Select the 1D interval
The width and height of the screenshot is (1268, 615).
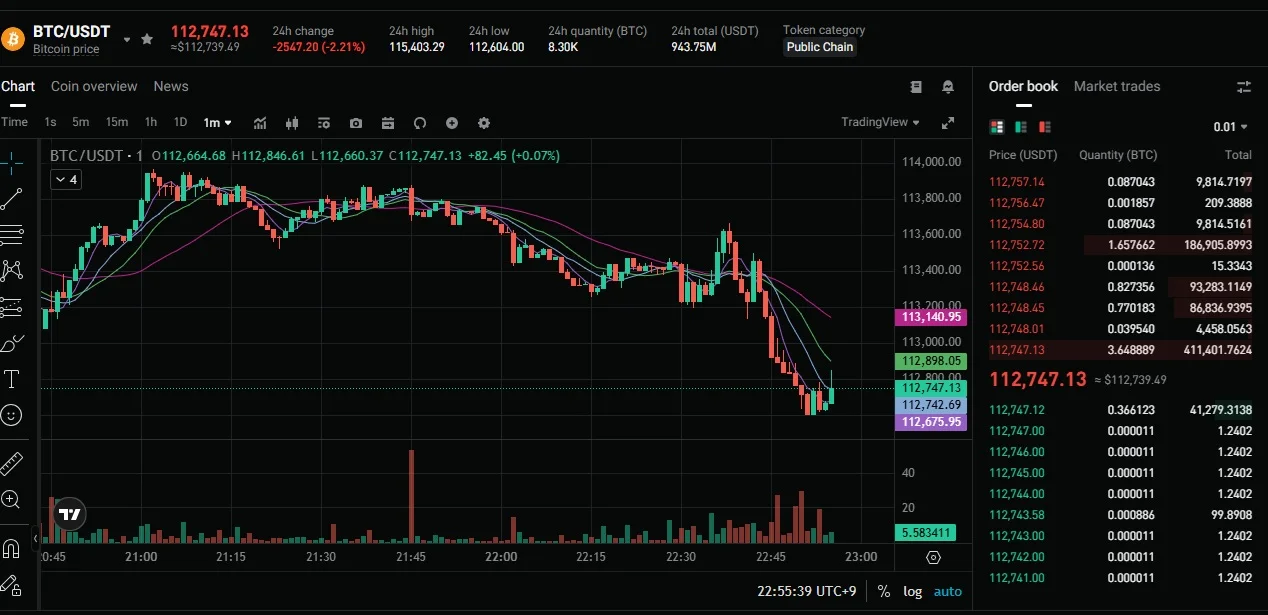(x=180, y=122)
